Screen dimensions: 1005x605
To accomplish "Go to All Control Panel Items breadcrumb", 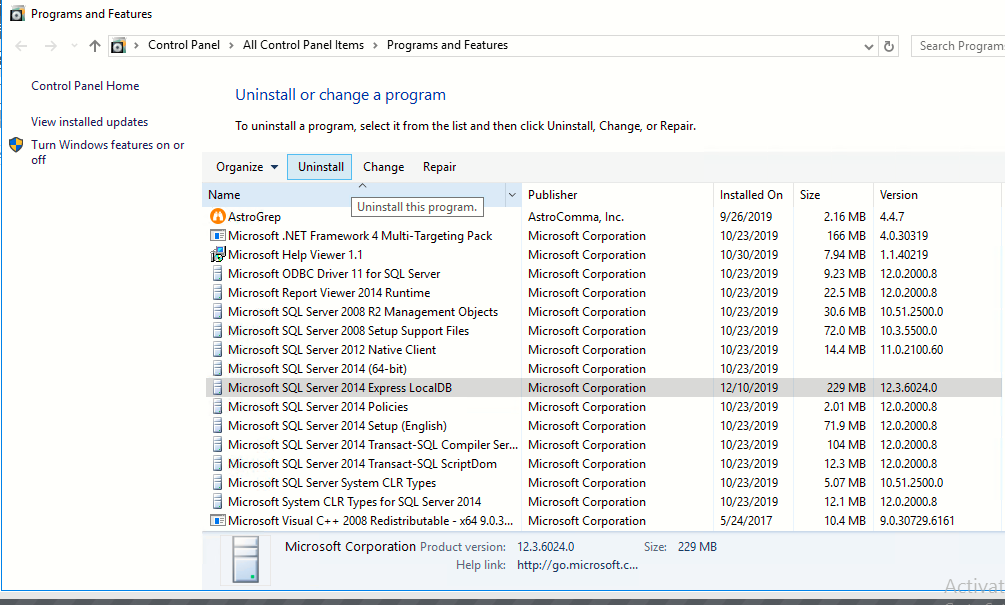I will pos(303,45).
